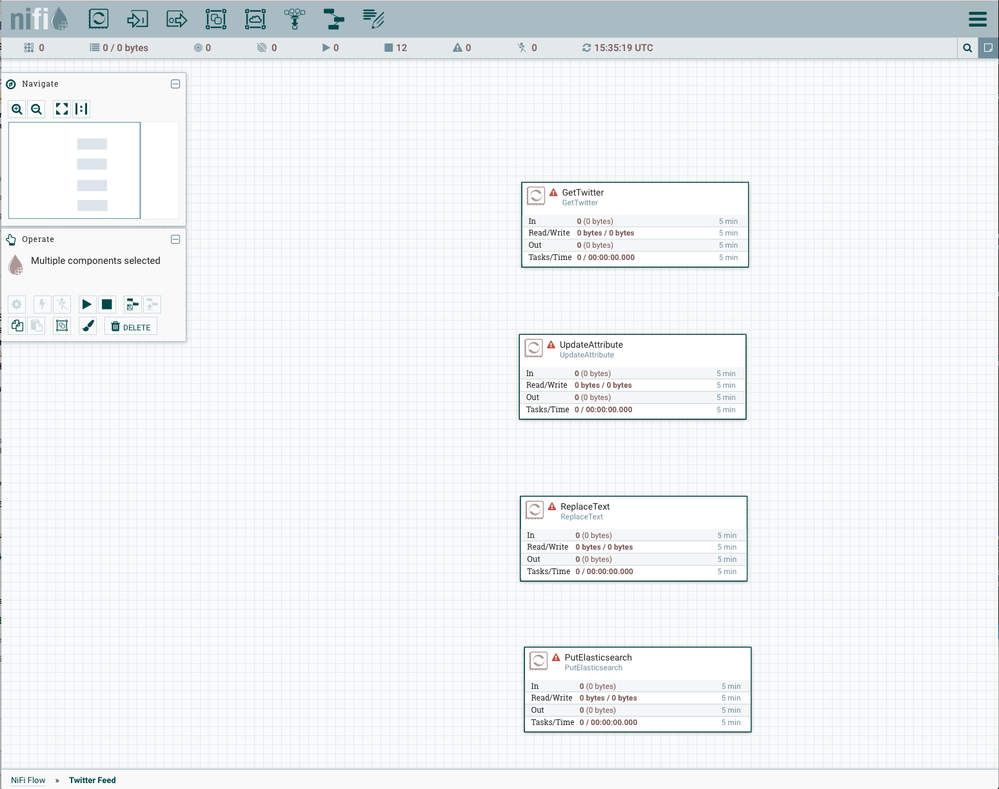Click the Label toolbar icon

373,18
